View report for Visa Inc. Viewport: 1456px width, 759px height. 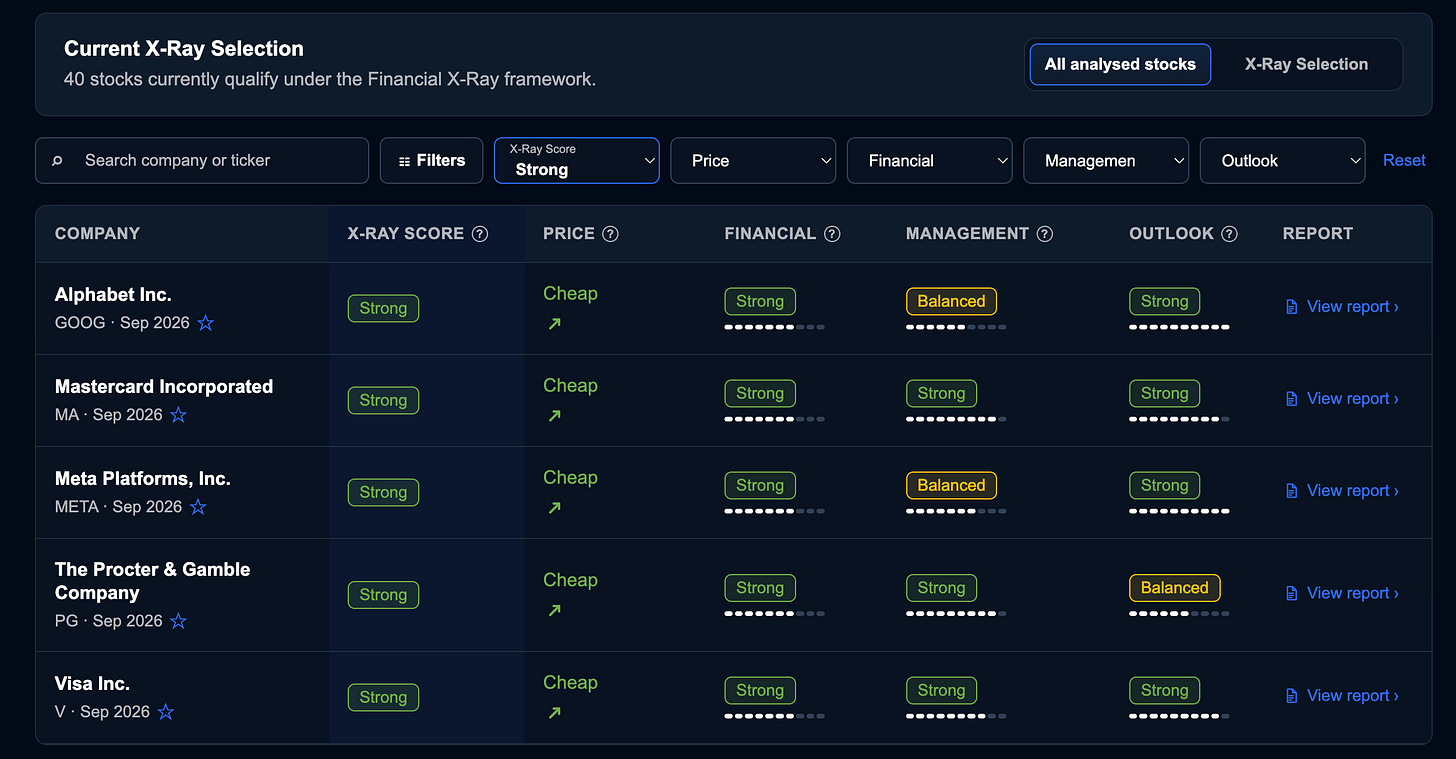click(1341, 696)
